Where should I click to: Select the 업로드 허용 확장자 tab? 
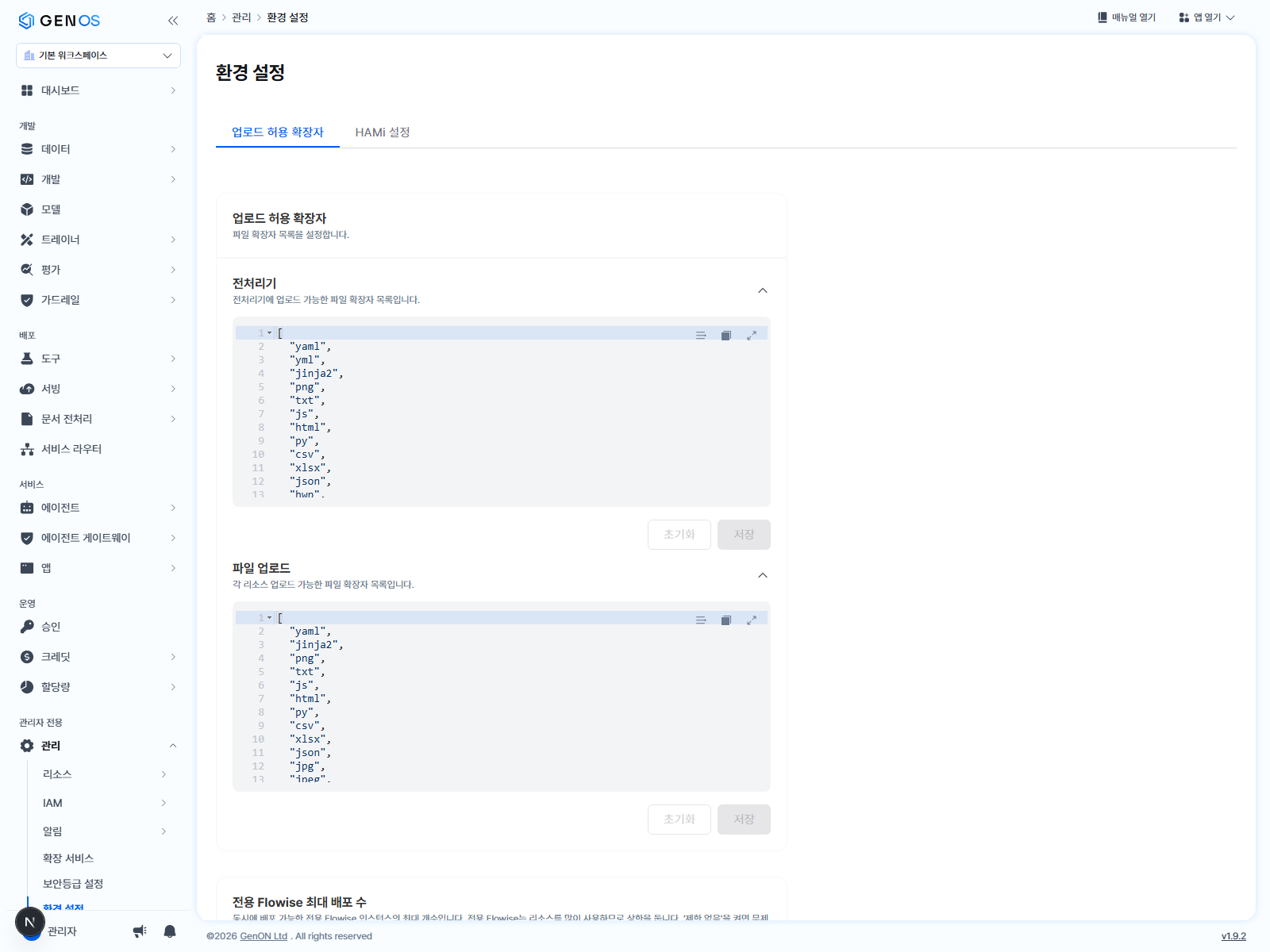[278, 132]
